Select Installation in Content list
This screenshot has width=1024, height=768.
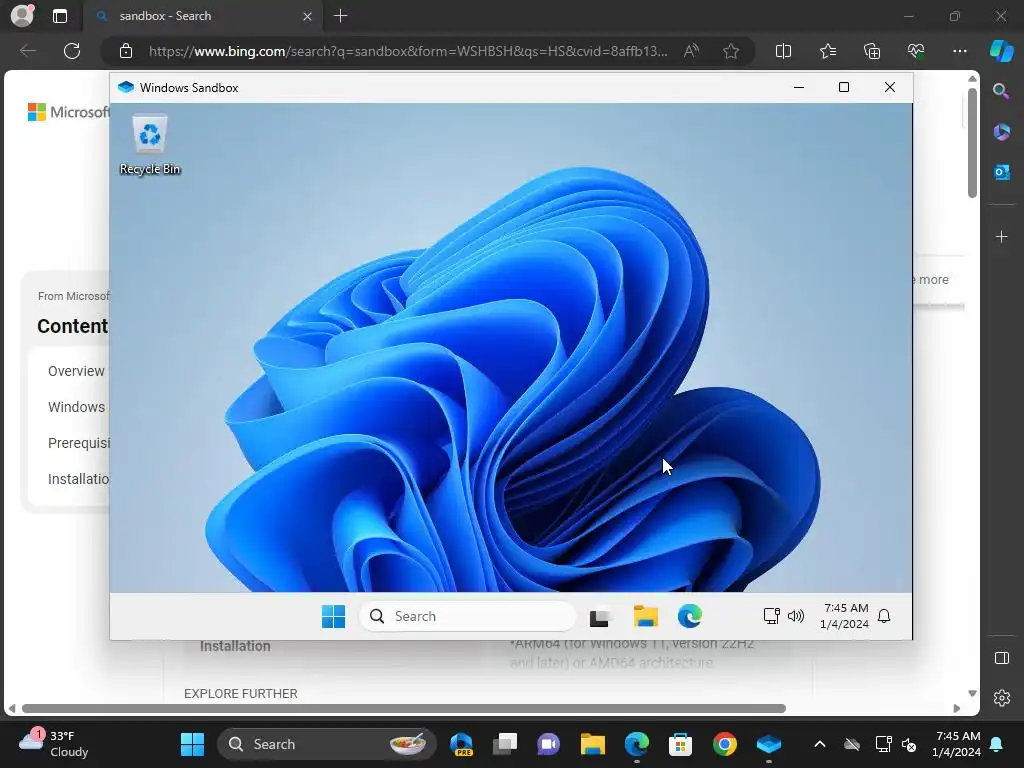(x=78, y=479)
